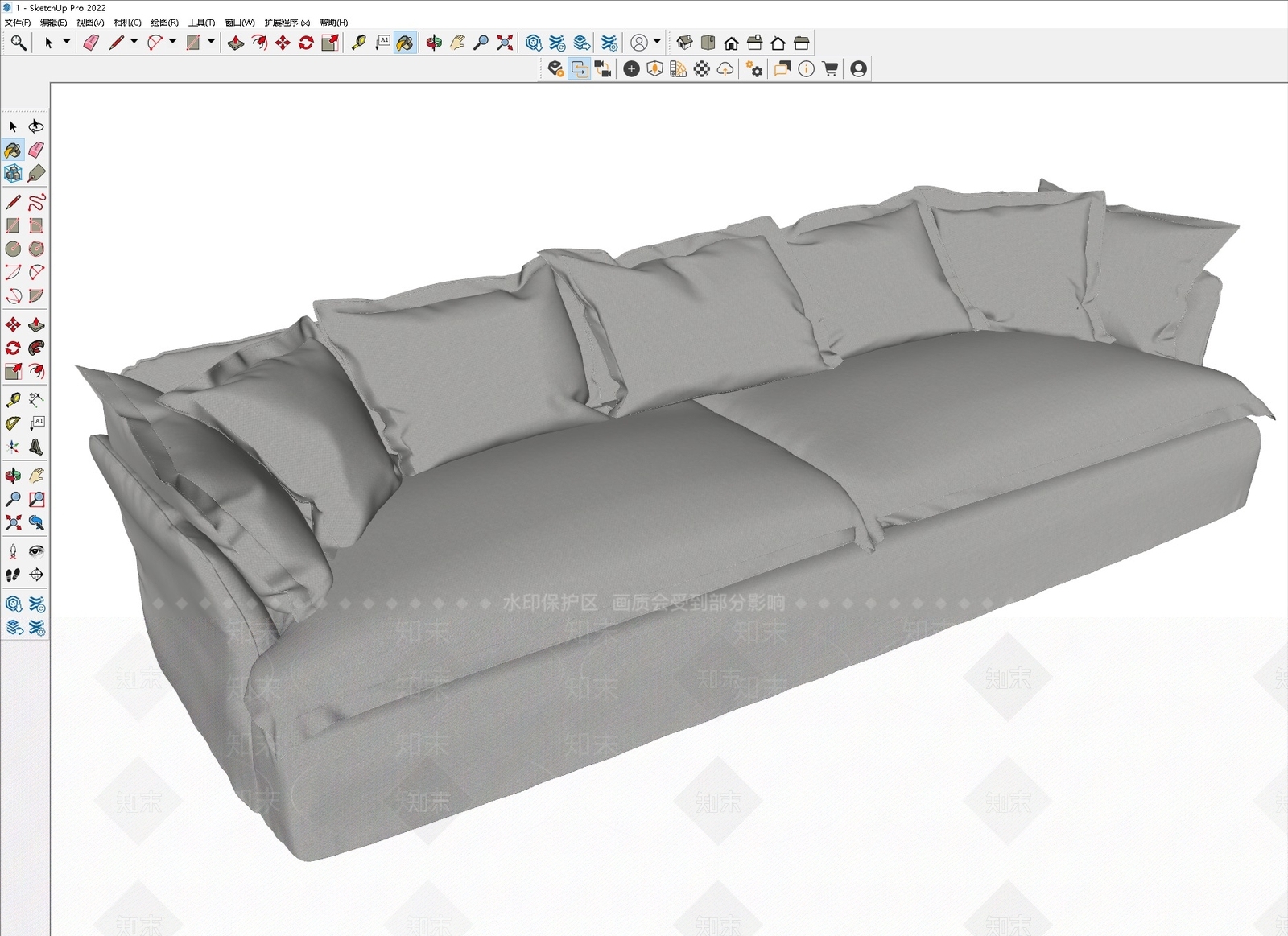Open the shopping cart icon

[x=830, y=69]
